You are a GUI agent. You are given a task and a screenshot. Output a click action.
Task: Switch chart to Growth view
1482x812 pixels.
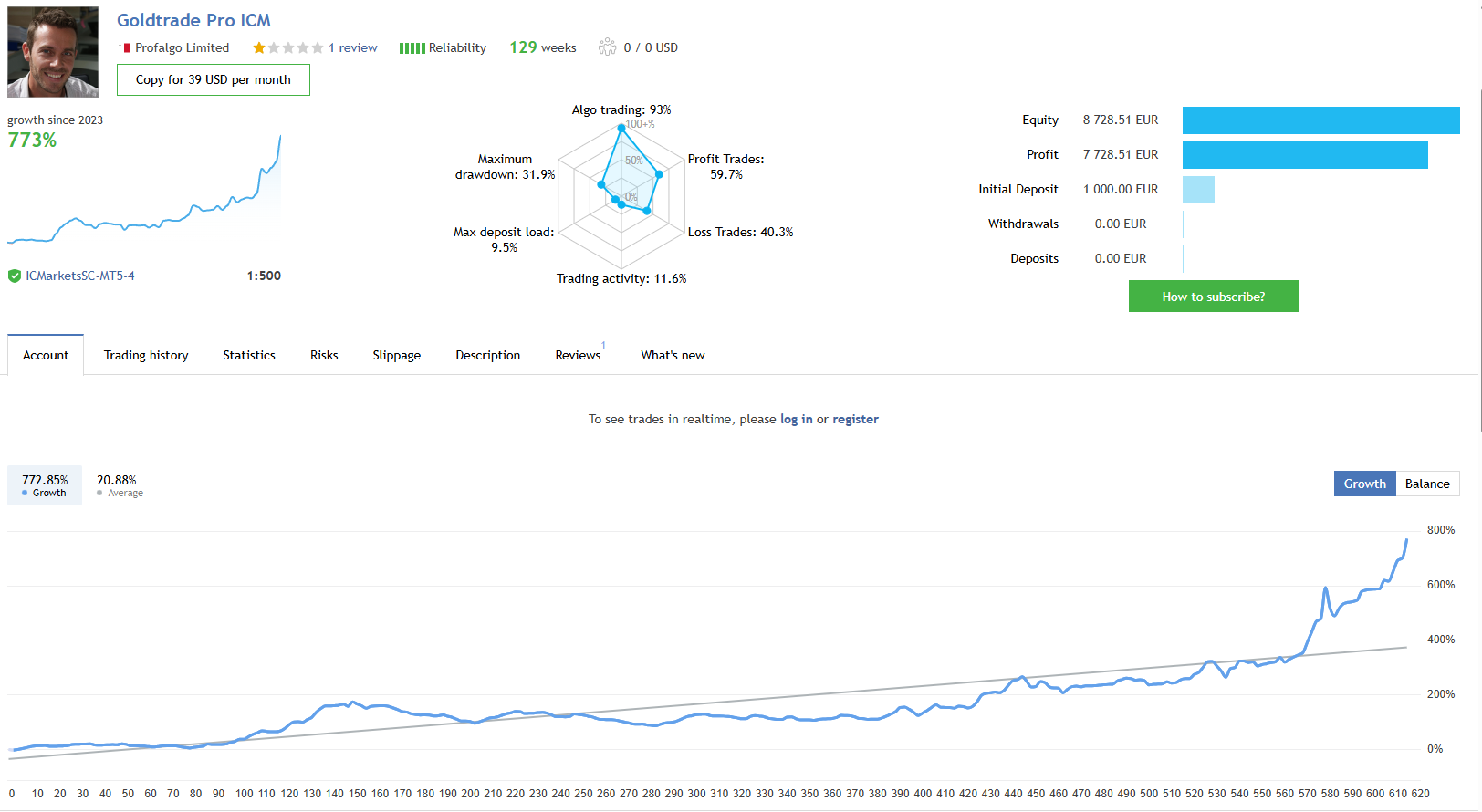pyautogui.click(x=1364, y=484)
